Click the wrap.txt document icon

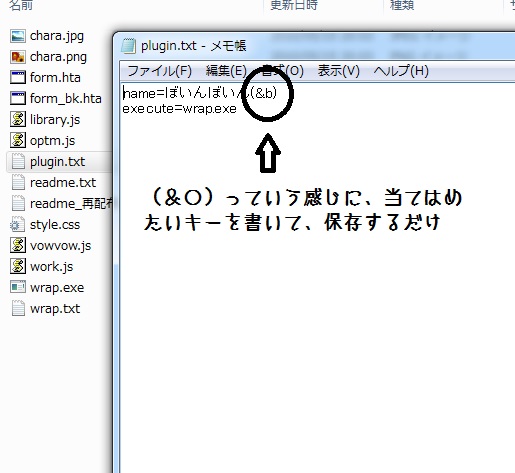click(x=18, y=309)
